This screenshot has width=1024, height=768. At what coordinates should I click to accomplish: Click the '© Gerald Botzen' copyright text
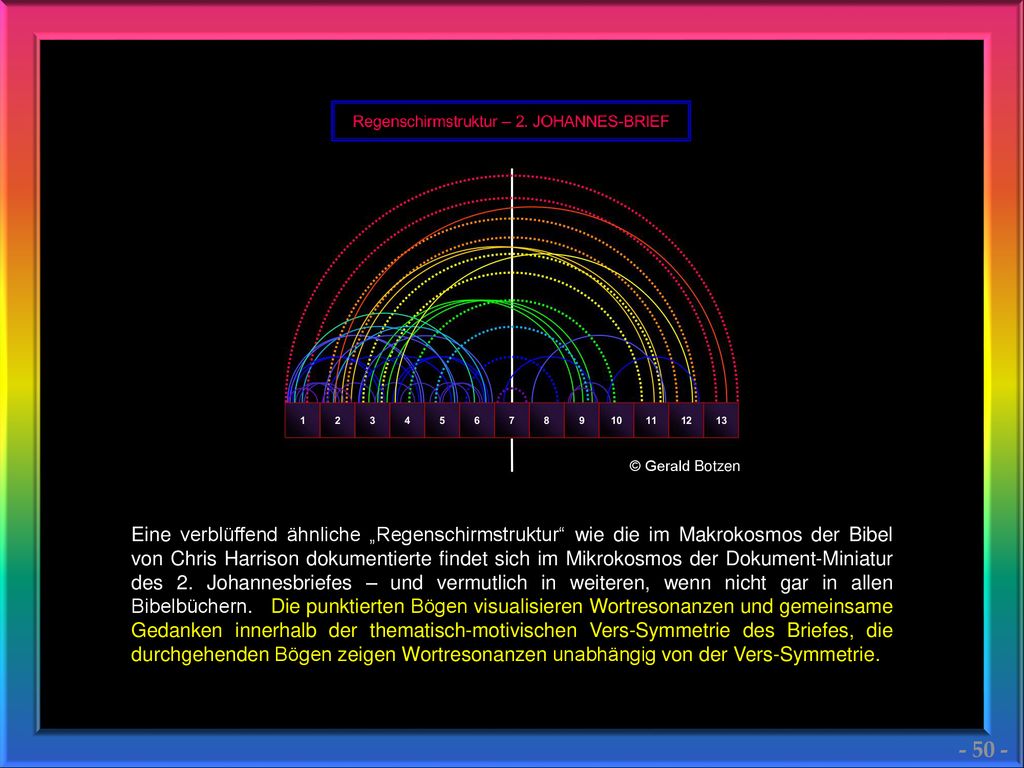tap(684, 466)
